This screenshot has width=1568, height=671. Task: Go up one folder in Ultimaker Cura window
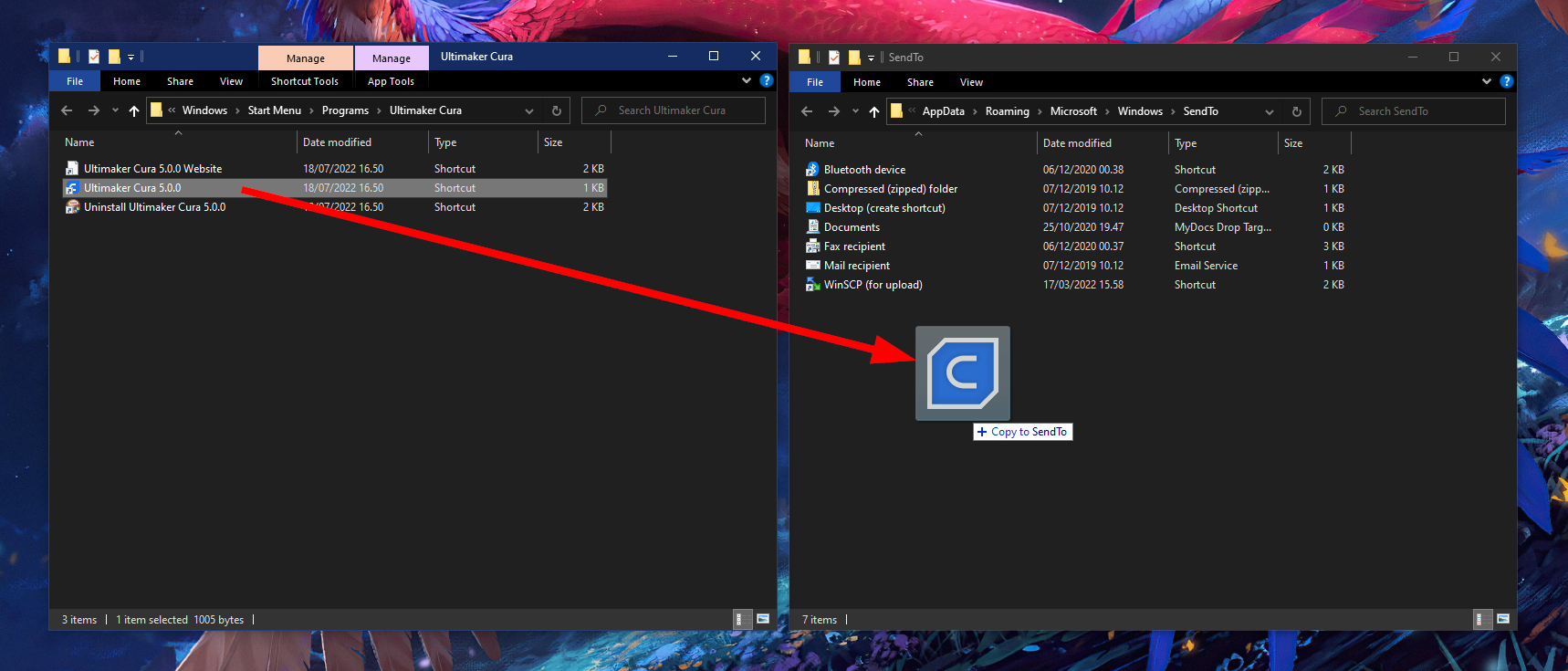tap(134, 110)
